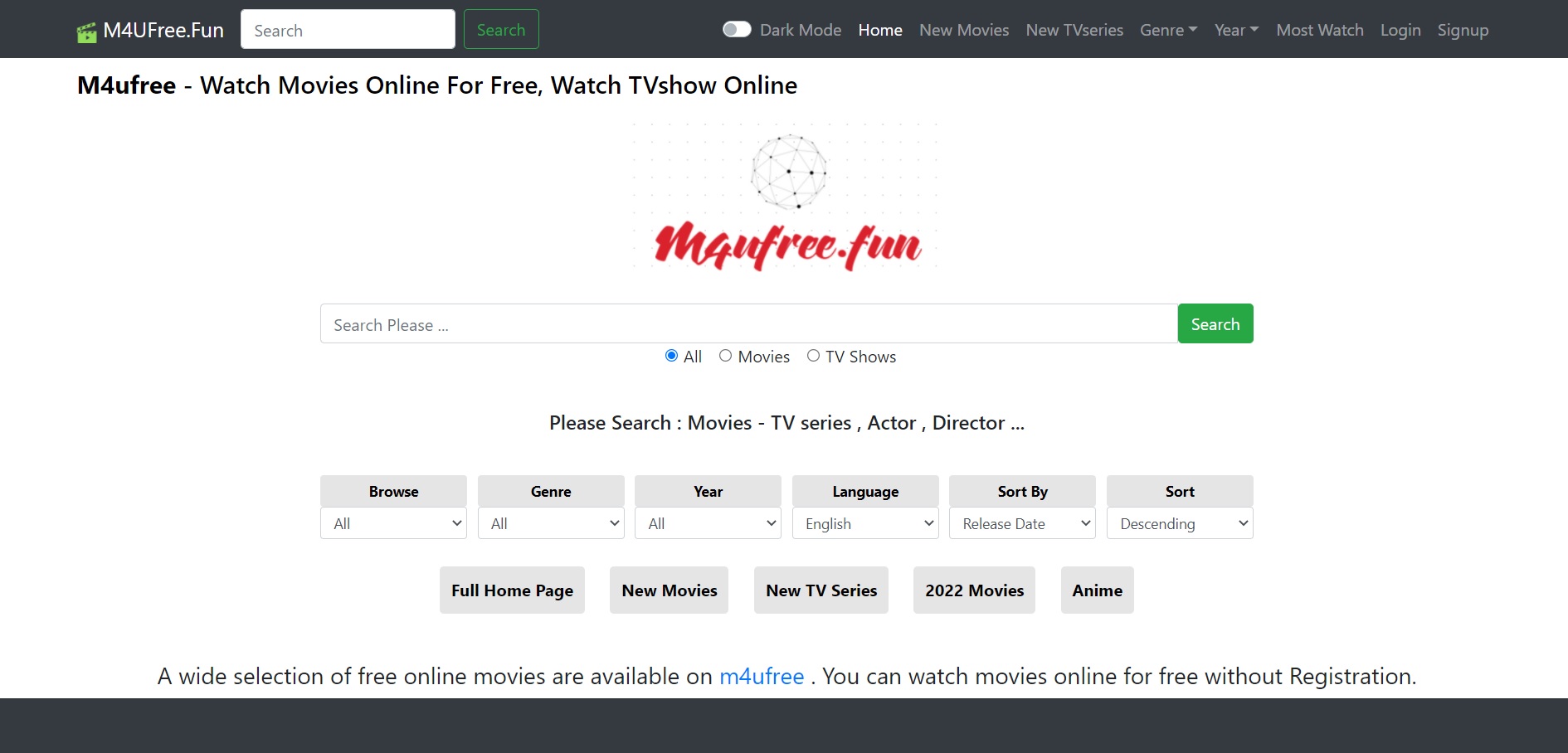This screenshot has height=753, width=1568.
Task: Click the M4ufree.fun globe logo image
Action: [x=786, y=197]
